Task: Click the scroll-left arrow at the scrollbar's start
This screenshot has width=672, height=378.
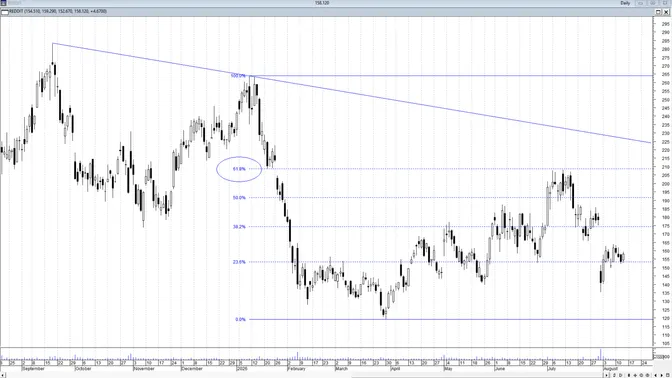Action: click(3, 375)
